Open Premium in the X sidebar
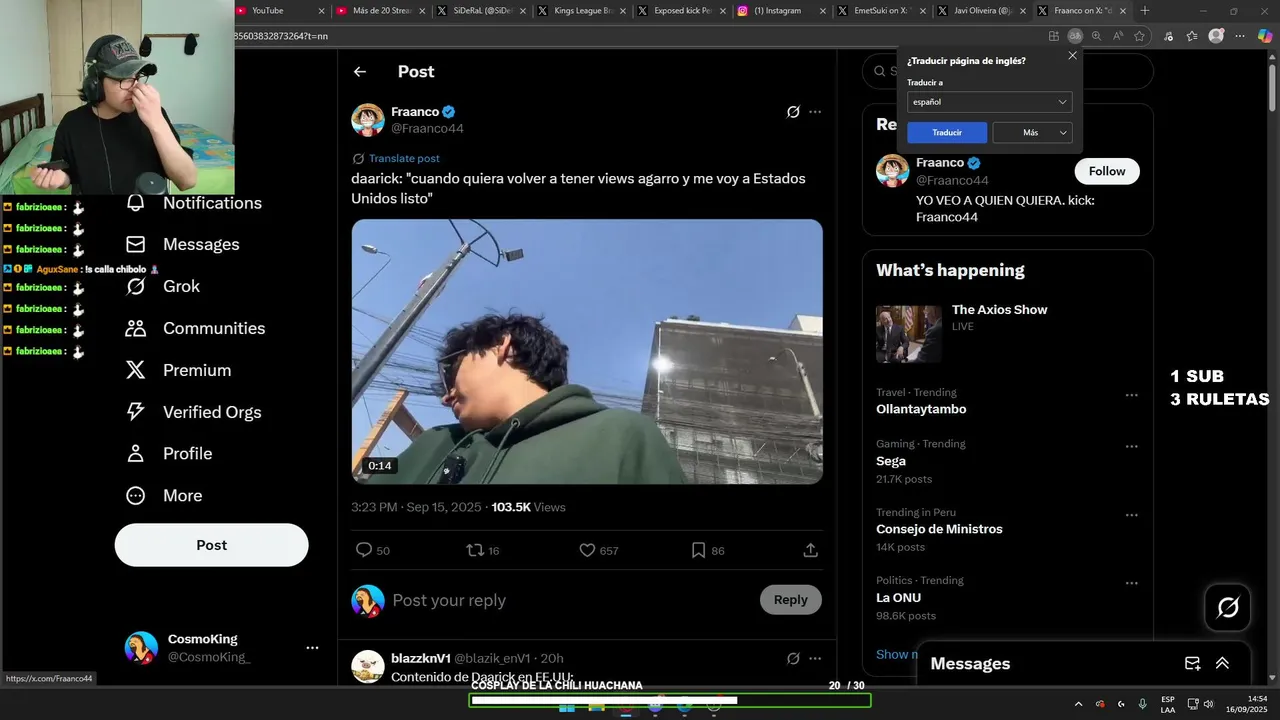This screenshot has width=1280, height=720. point(179,370)
